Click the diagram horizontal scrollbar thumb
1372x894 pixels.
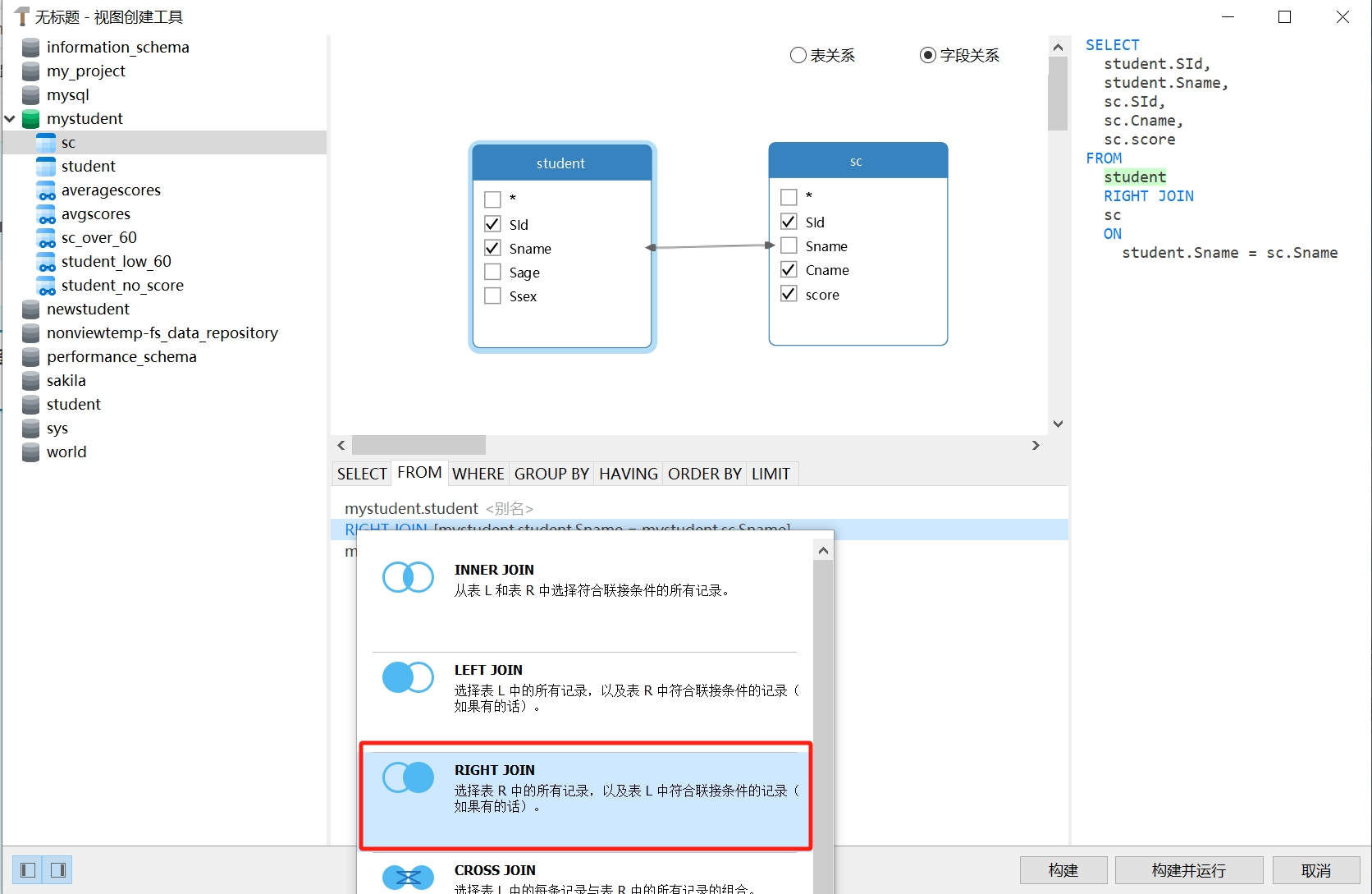418,445
